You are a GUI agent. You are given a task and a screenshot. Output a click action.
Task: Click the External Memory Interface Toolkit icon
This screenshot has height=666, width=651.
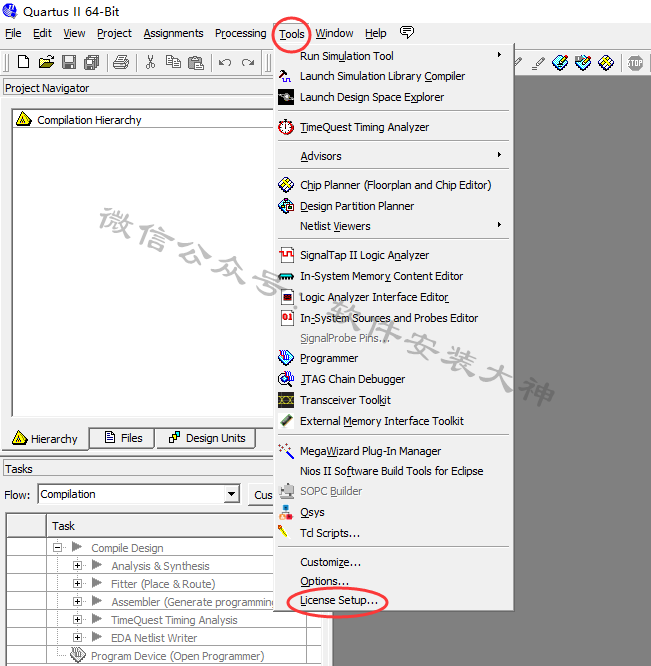(x=286, y=421)
